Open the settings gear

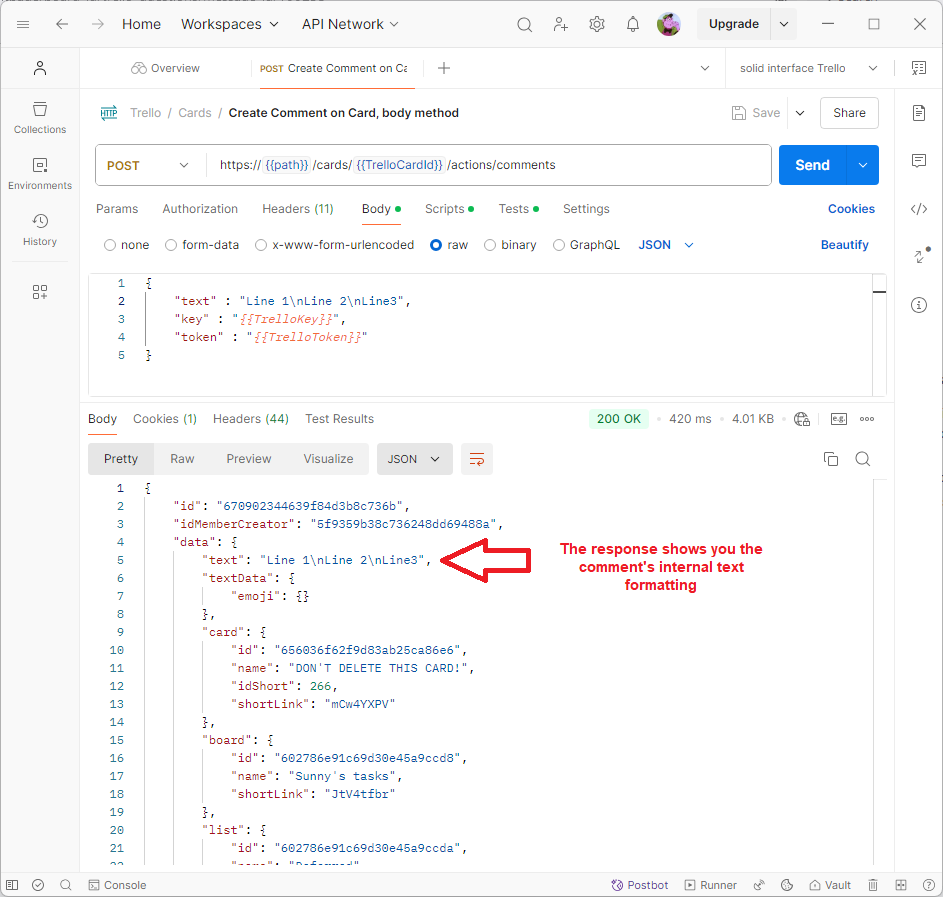[599, 24]
